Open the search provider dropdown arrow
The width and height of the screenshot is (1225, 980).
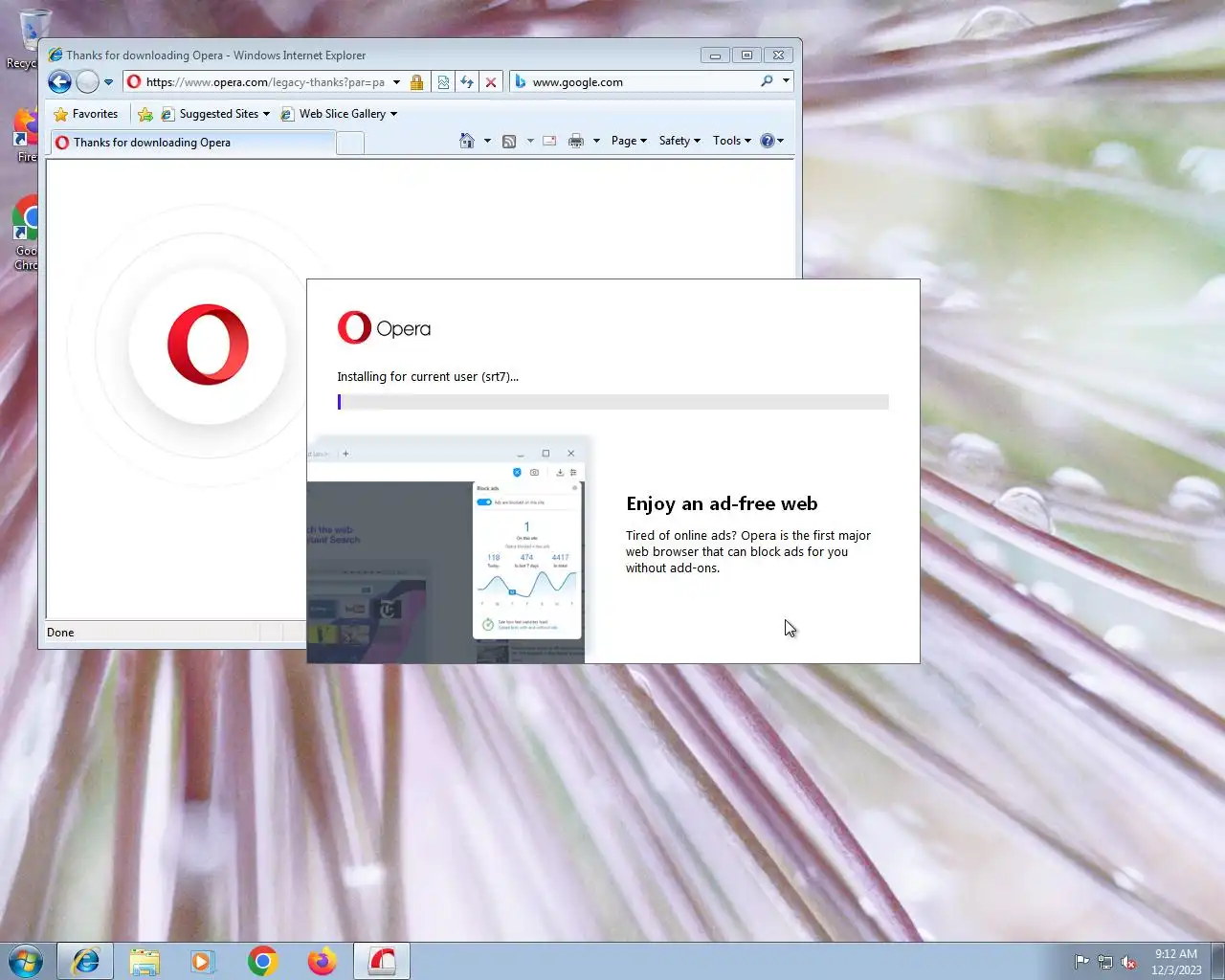click(786, 81)
